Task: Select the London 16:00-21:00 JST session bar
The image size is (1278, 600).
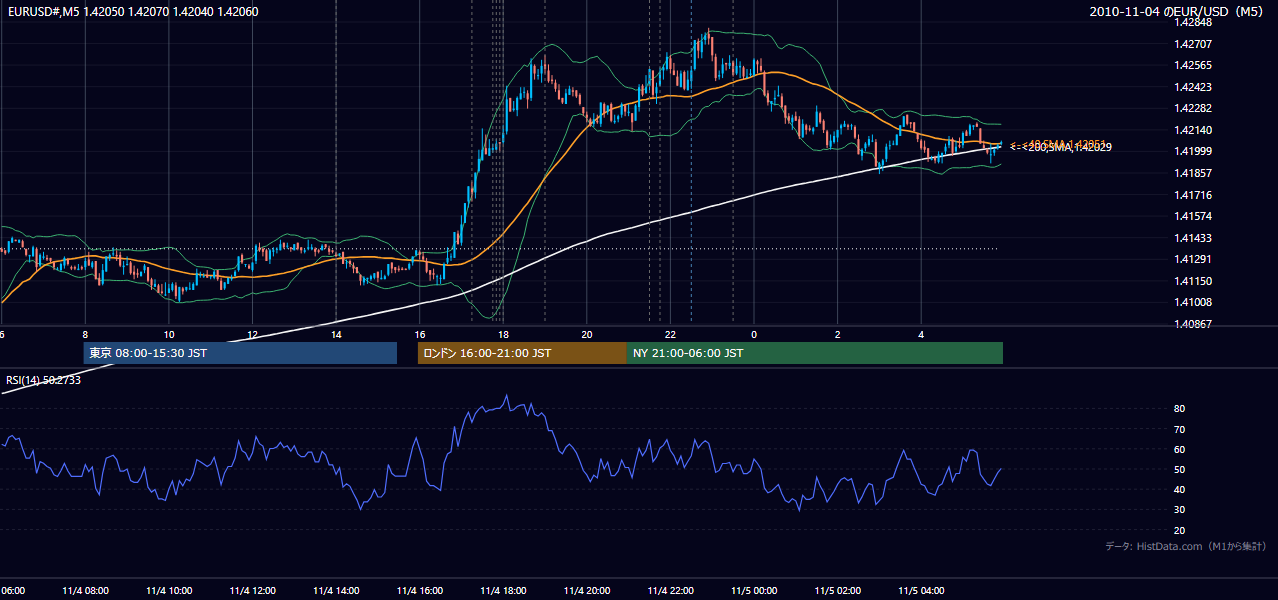Action: pos(522,353)
